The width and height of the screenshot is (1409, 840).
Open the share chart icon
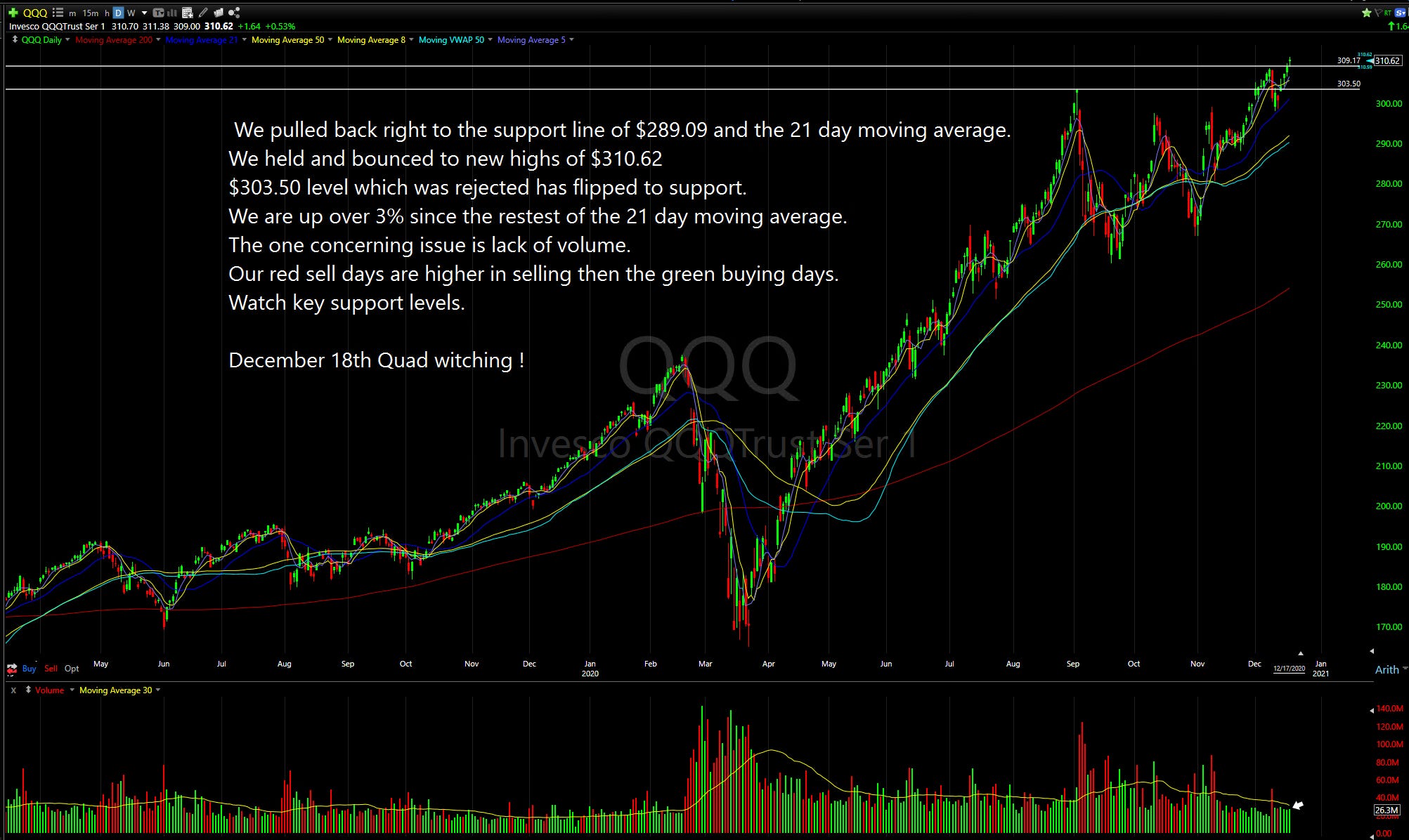pyautogui.click(x=234, y=13)
